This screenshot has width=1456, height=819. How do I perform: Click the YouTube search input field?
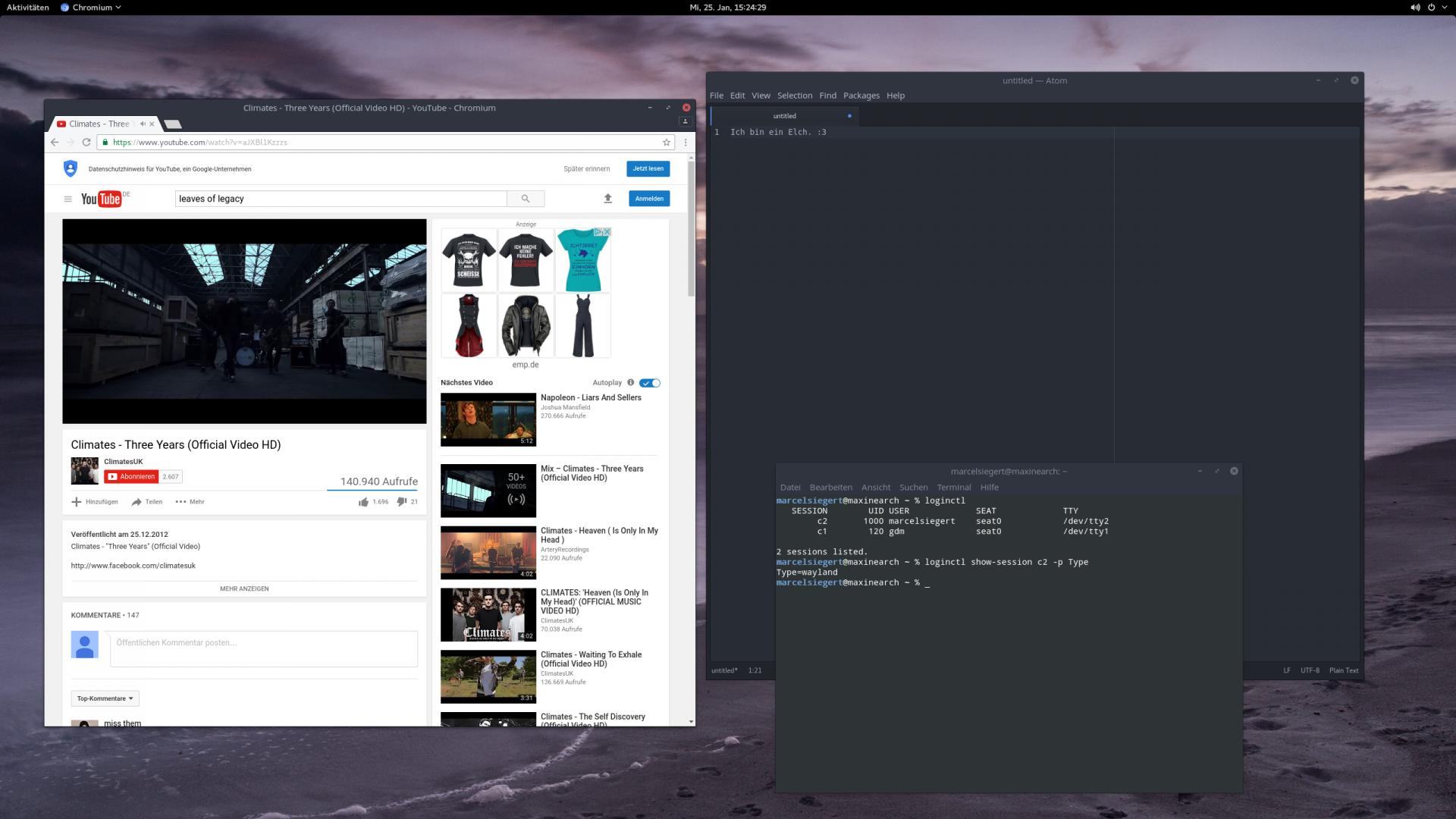(x=340, y=199)
